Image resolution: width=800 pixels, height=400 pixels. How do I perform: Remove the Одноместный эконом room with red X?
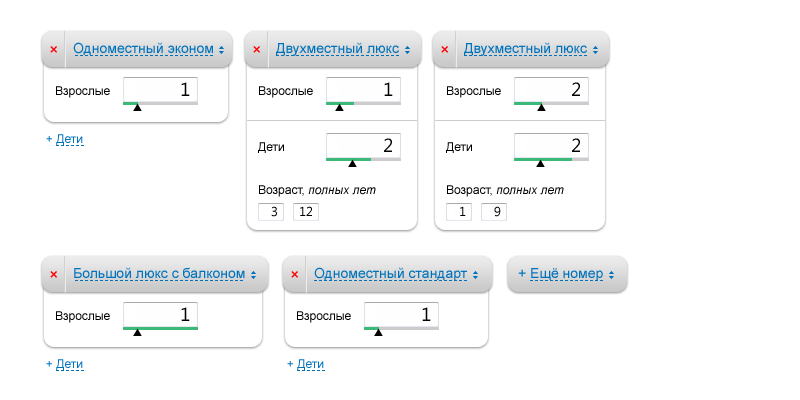(x=54, y=49)
